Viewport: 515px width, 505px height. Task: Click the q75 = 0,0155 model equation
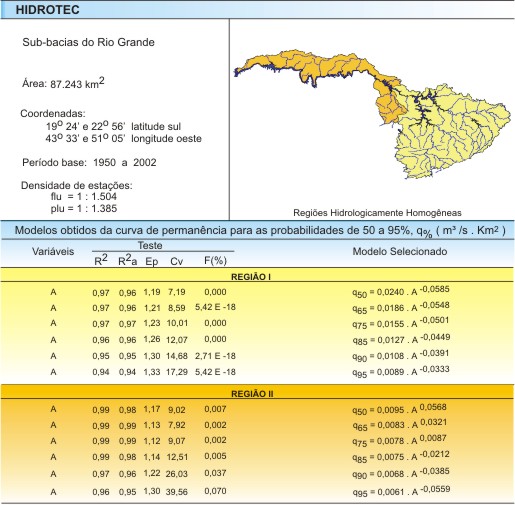pos(401,323)
